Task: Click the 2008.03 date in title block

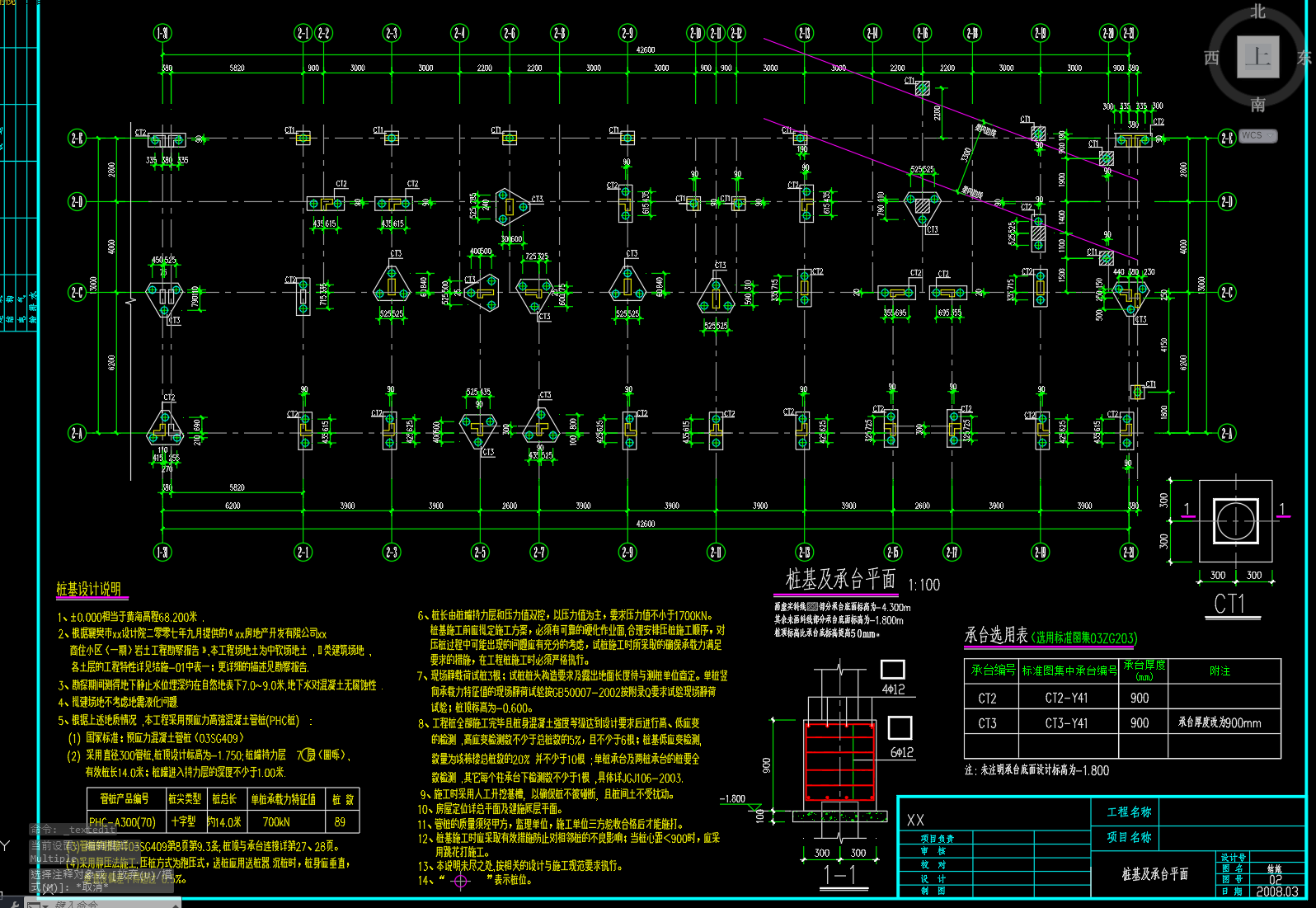Action: pyautogui.click(x=1277, y=892)
